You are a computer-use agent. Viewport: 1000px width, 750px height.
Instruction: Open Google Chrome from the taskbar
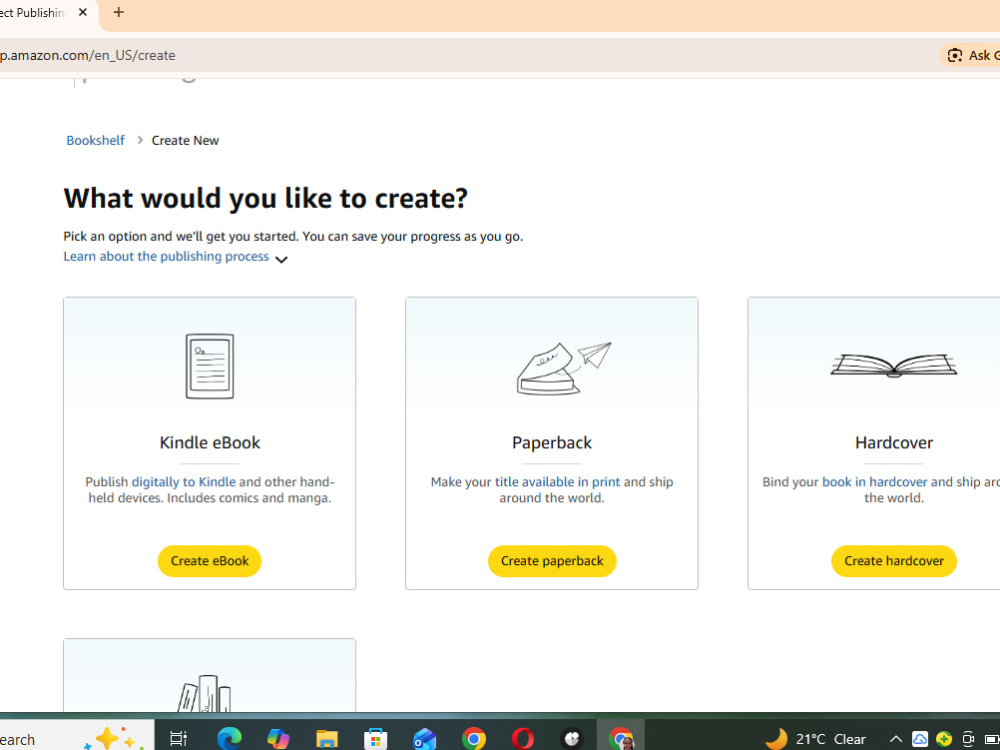(x=474, y=739)
